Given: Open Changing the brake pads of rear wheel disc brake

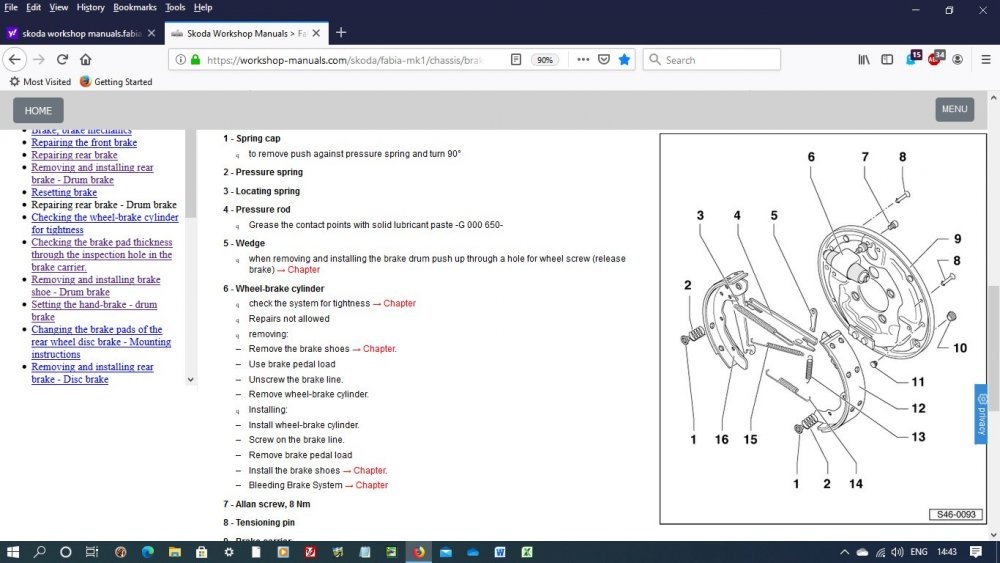Looking at the screenshot, I should pyautogui.click(x=101, y=342).
